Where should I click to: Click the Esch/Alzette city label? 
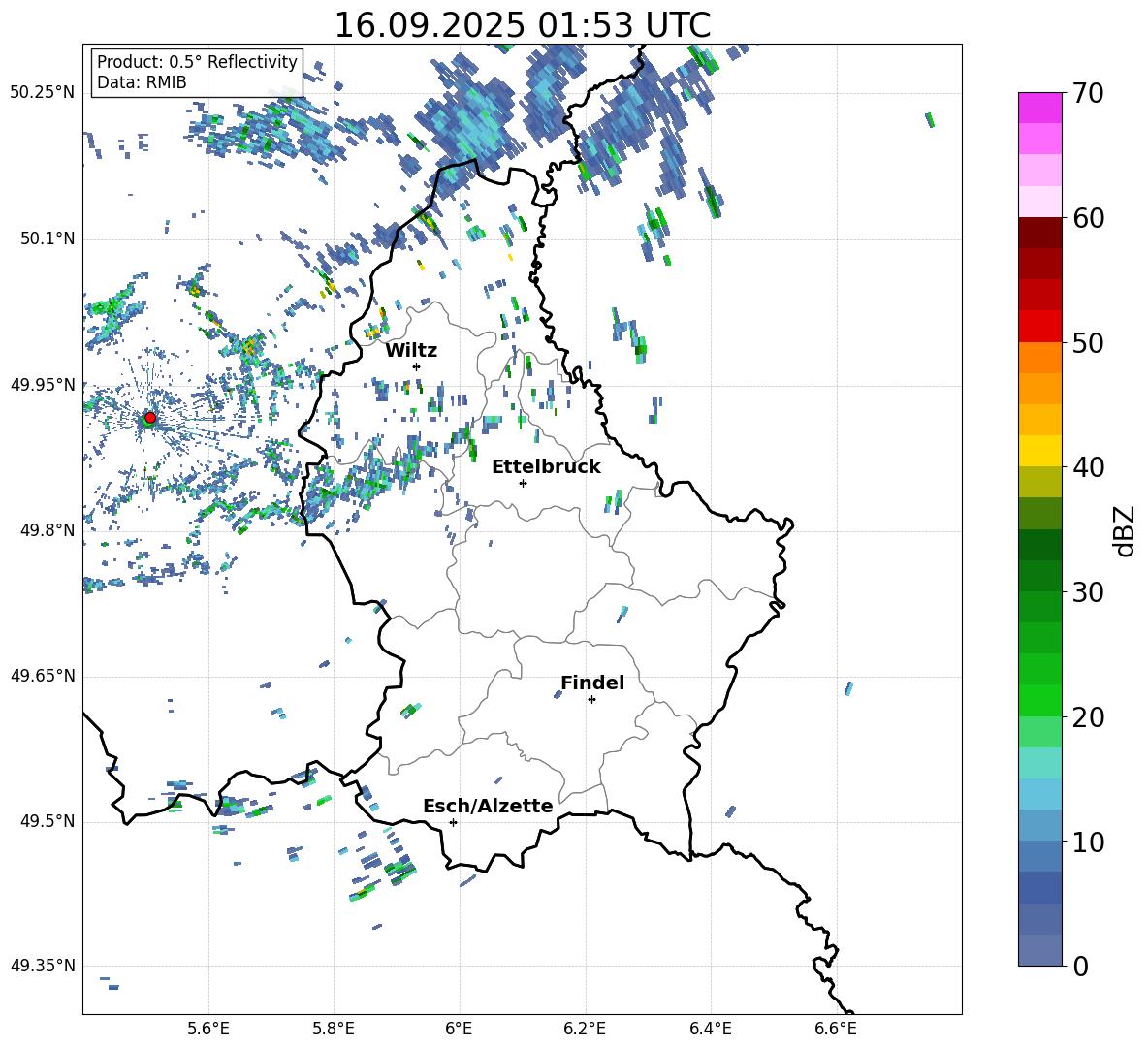coord(488,806)
